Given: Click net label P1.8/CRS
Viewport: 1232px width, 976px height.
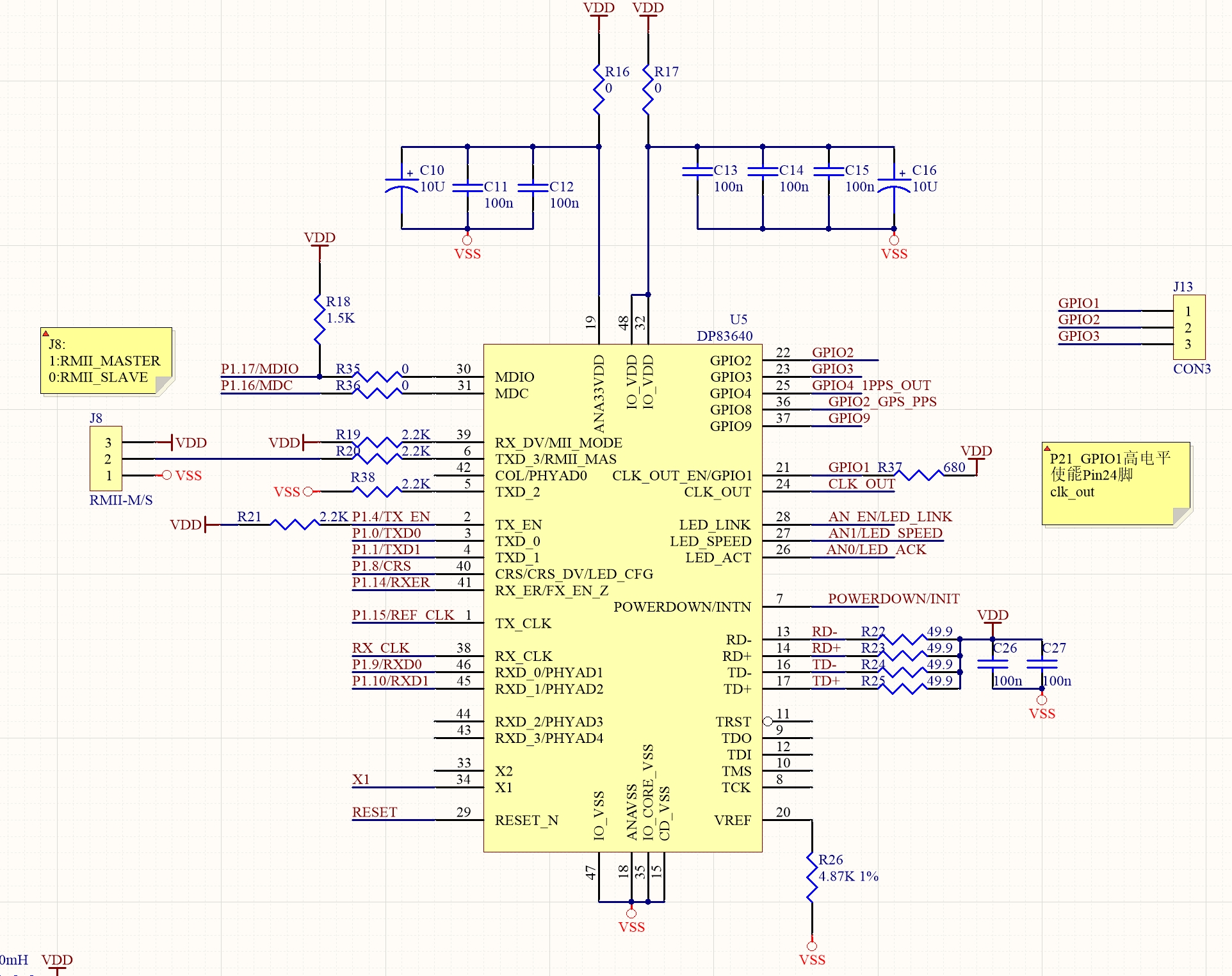Looking at the screenshot, I should [381, 566].
